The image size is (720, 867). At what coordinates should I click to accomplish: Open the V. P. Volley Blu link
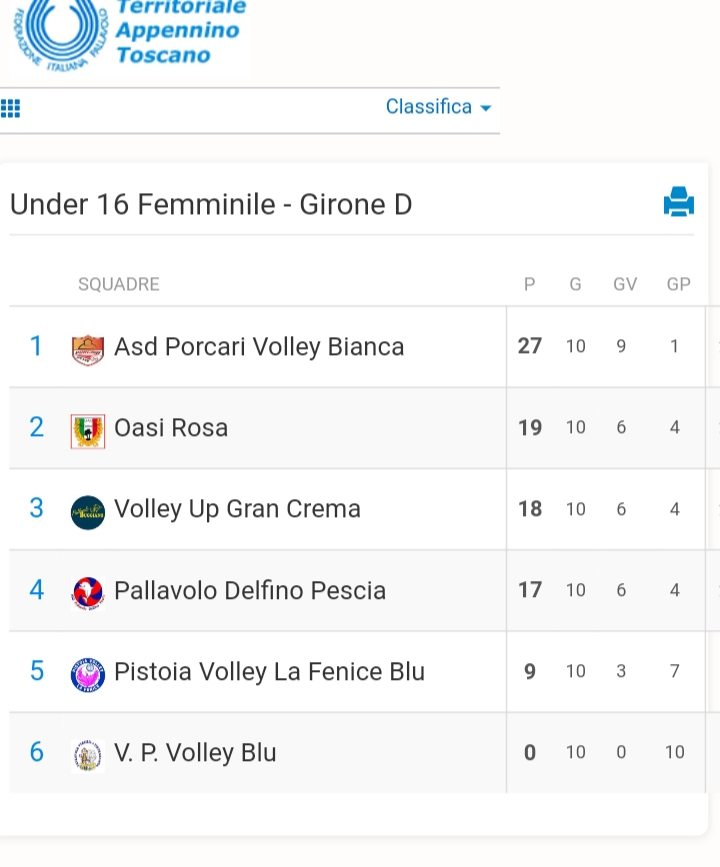pyautogui.click(x=195, y=753)
